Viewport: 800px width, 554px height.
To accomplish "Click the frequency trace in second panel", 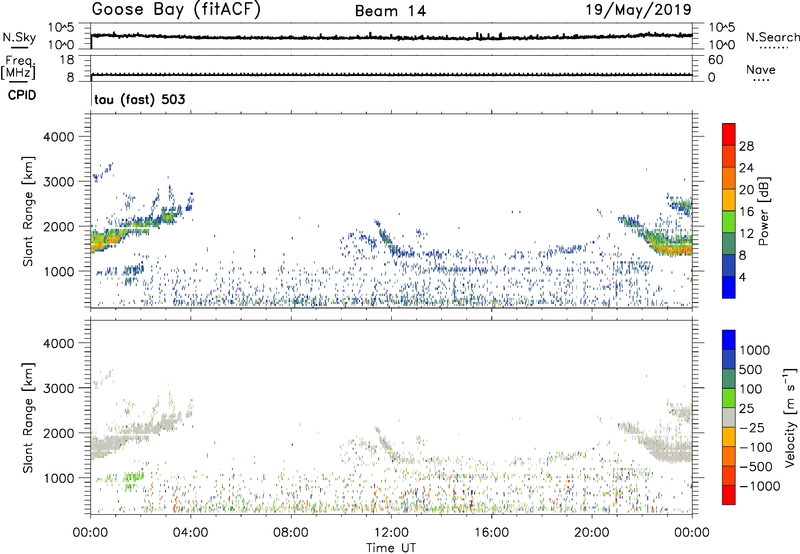I will [391, 75].
